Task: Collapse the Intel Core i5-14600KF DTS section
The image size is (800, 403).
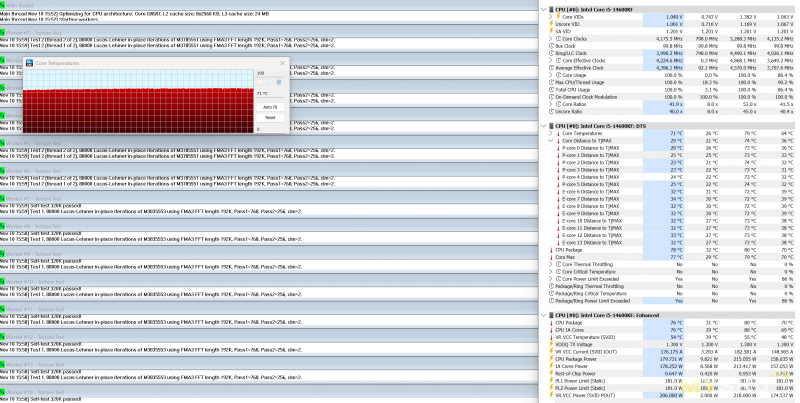Action: [542, 126]
